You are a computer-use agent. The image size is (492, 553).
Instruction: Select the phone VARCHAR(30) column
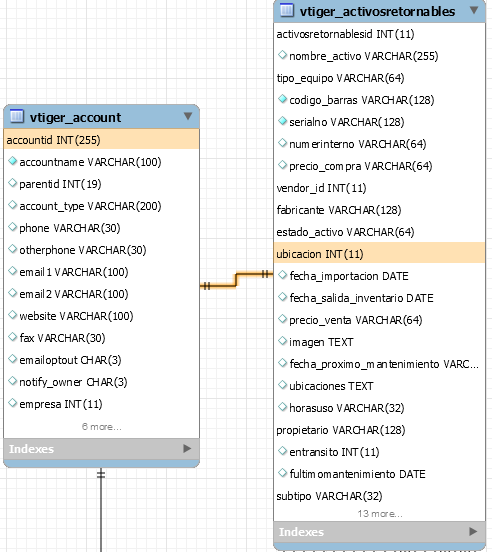pyautogui.click(x=102, y=228)
